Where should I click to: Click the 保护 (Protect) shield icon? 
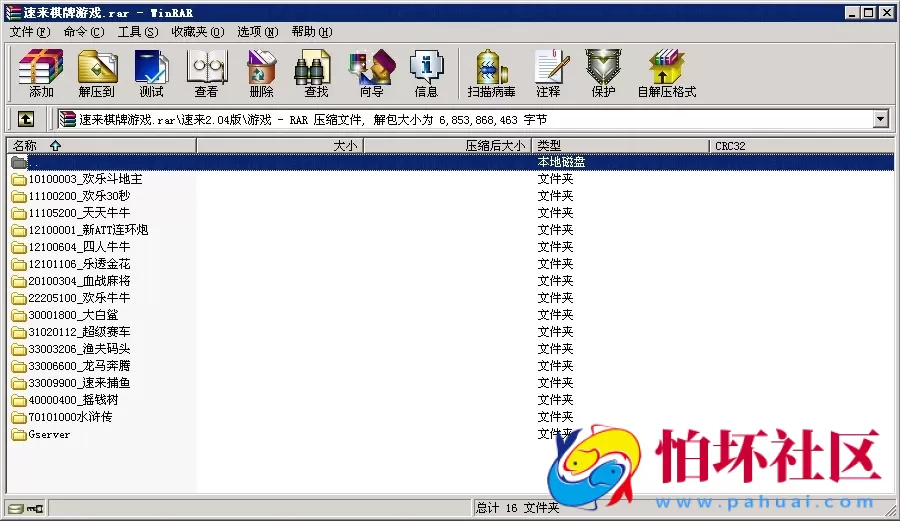(x=603, y=73)
